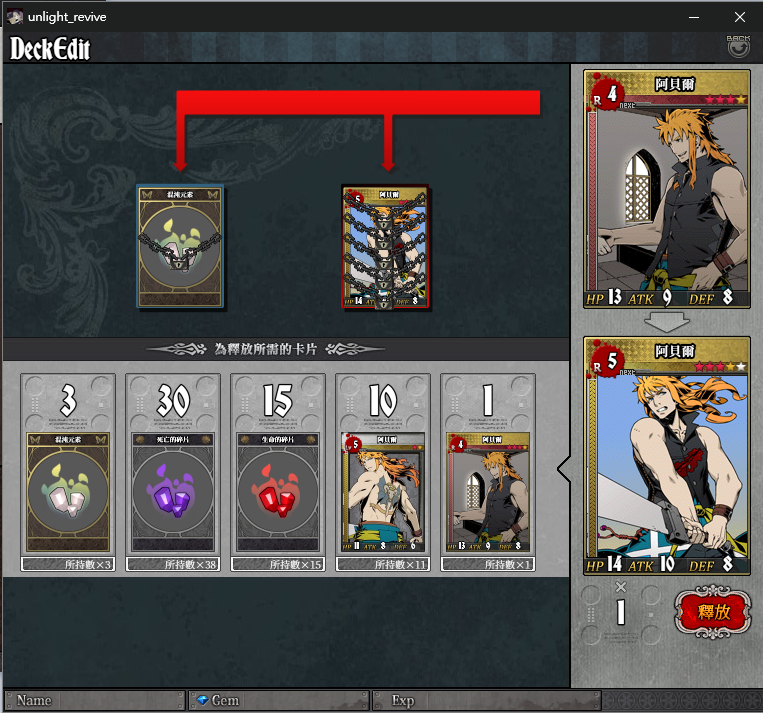This screenshot has width=763, height=713.
Task: Click the BACK return icon
Action: tap(738, 46)
